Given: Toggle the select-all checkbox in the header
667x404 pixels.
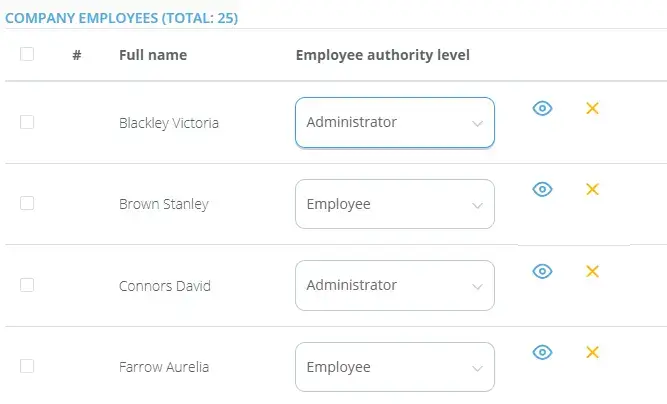Looking at the screenshot, I should pyautogui.click(x=27, y=54).
